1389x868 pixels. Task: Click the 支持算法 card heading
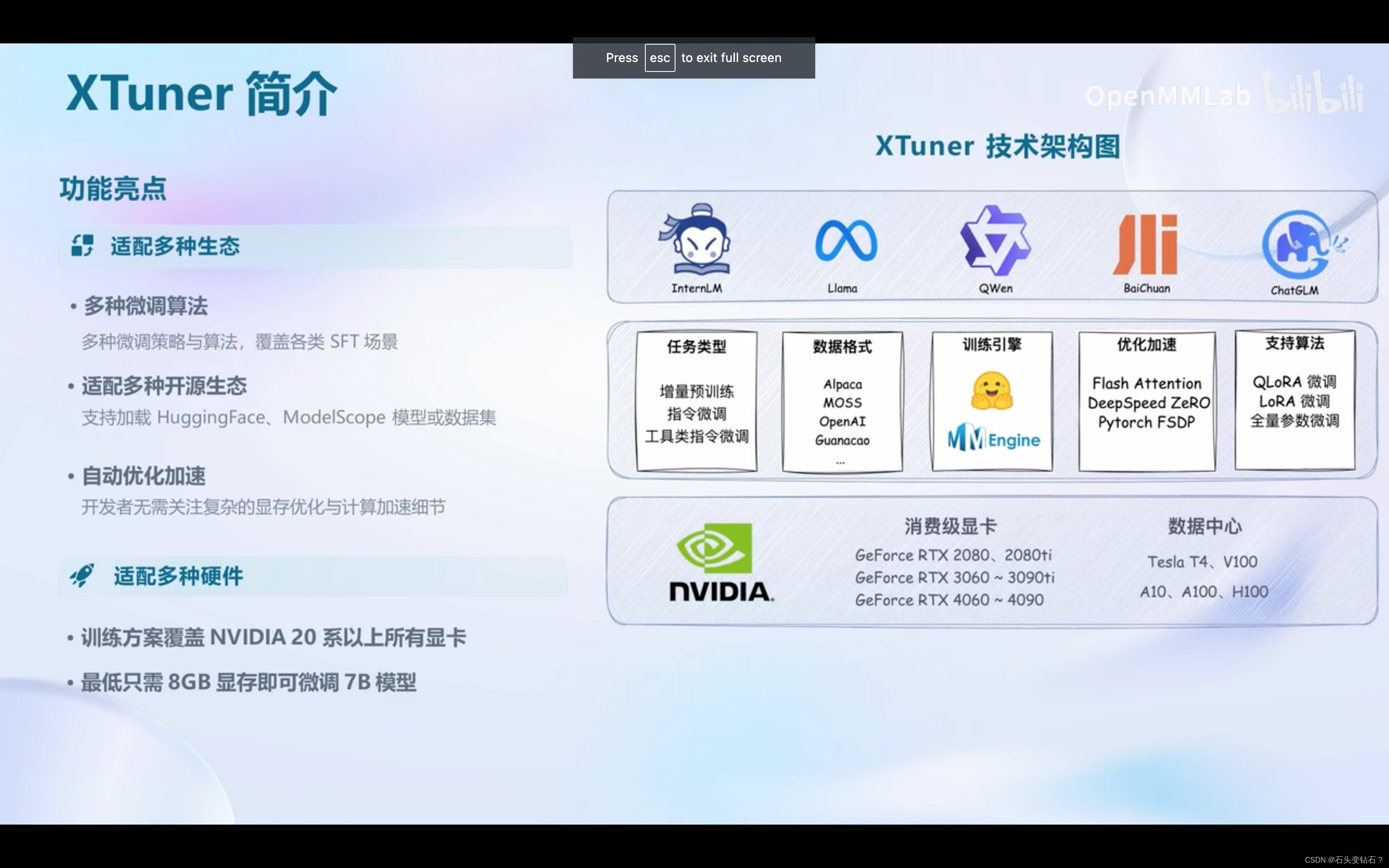pyautogui.click(x=1294, y=343)
